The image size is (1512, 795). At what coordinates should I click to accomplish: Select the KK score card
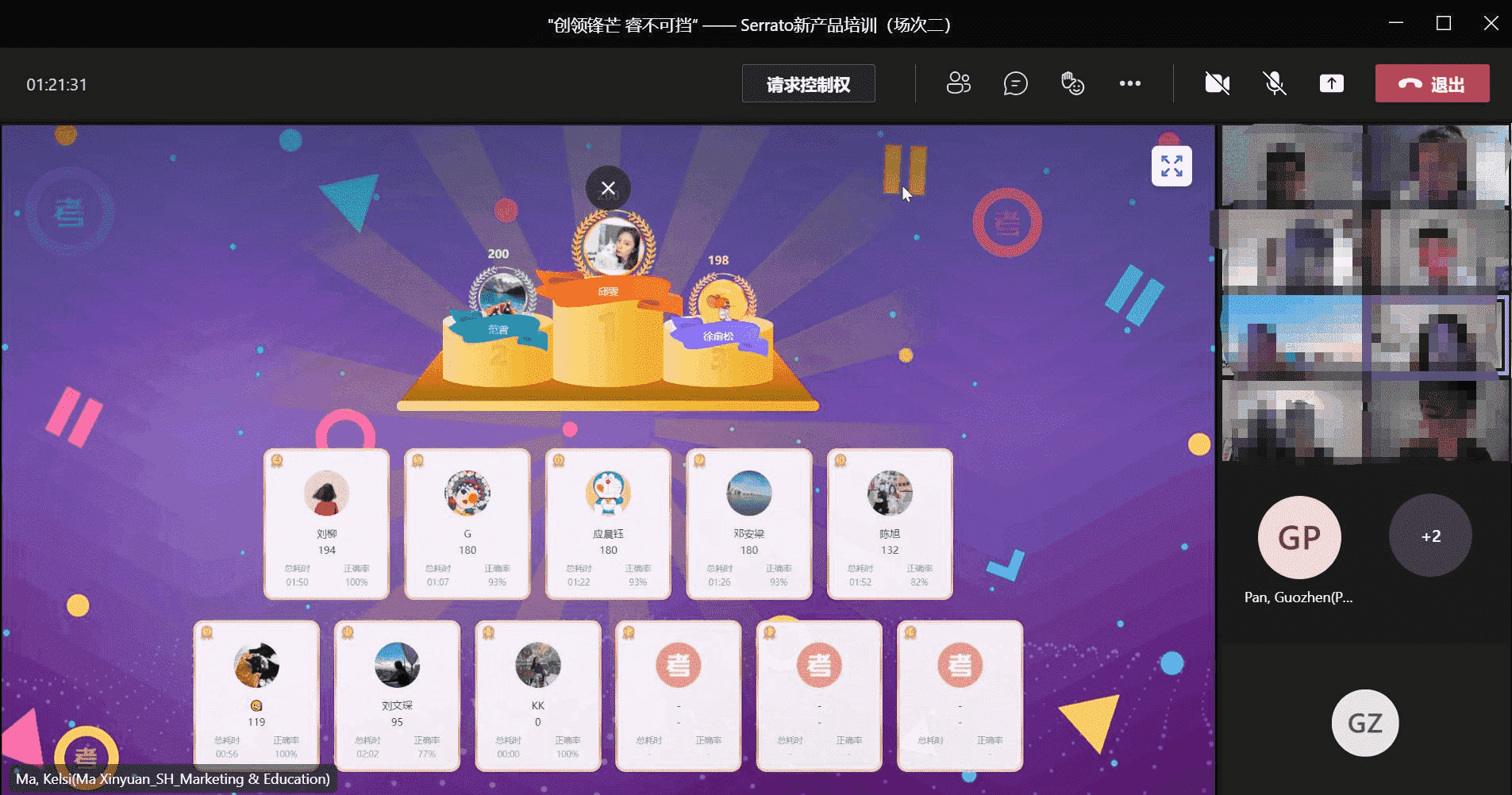point(538,696)
